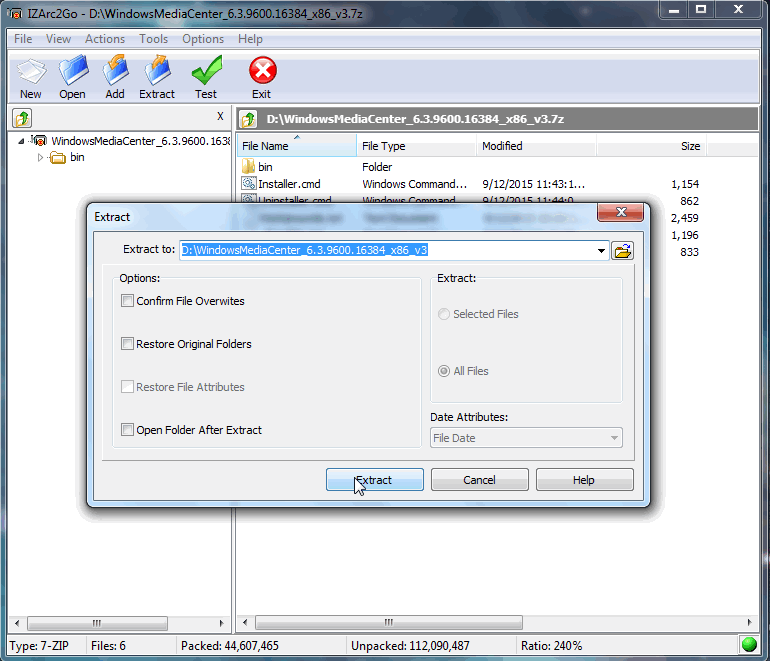Close the Extract dialog with the red X
The width and height of the screenshot is (770, 661).
(x=620, y=212)
